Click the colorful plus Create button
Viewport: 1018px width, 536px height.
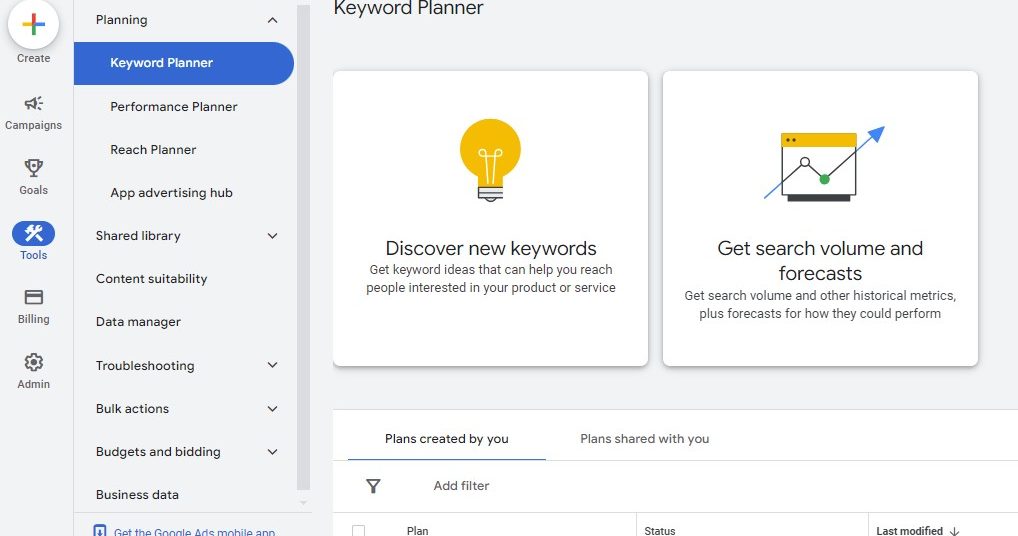point(33,25)
